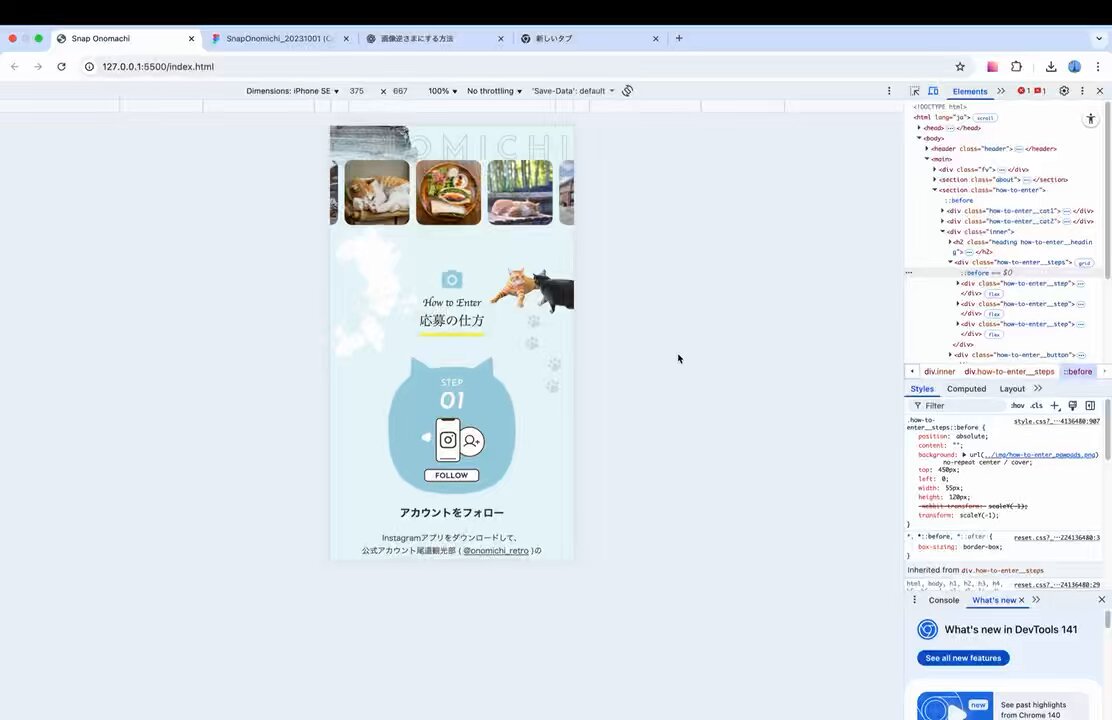Viewport: 1112px width, 720px height.
Task: Add new style rule with plus icon
Action: [x=1055, y=406]
